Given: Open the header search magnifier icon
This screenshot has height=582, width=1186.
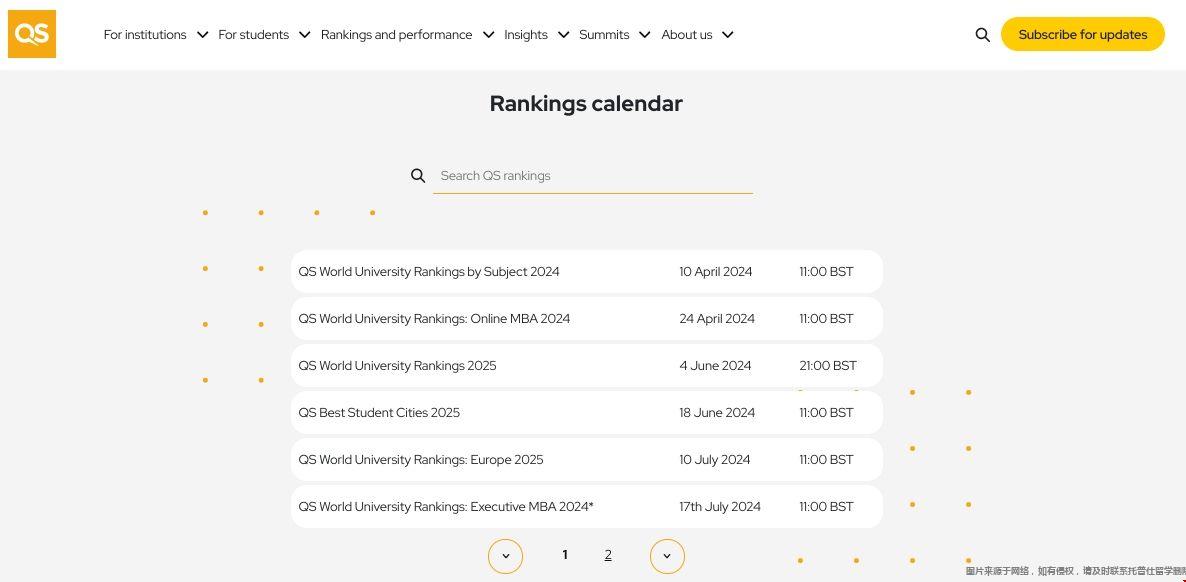Looking at the screenshot, I should [x=982, y=35].
